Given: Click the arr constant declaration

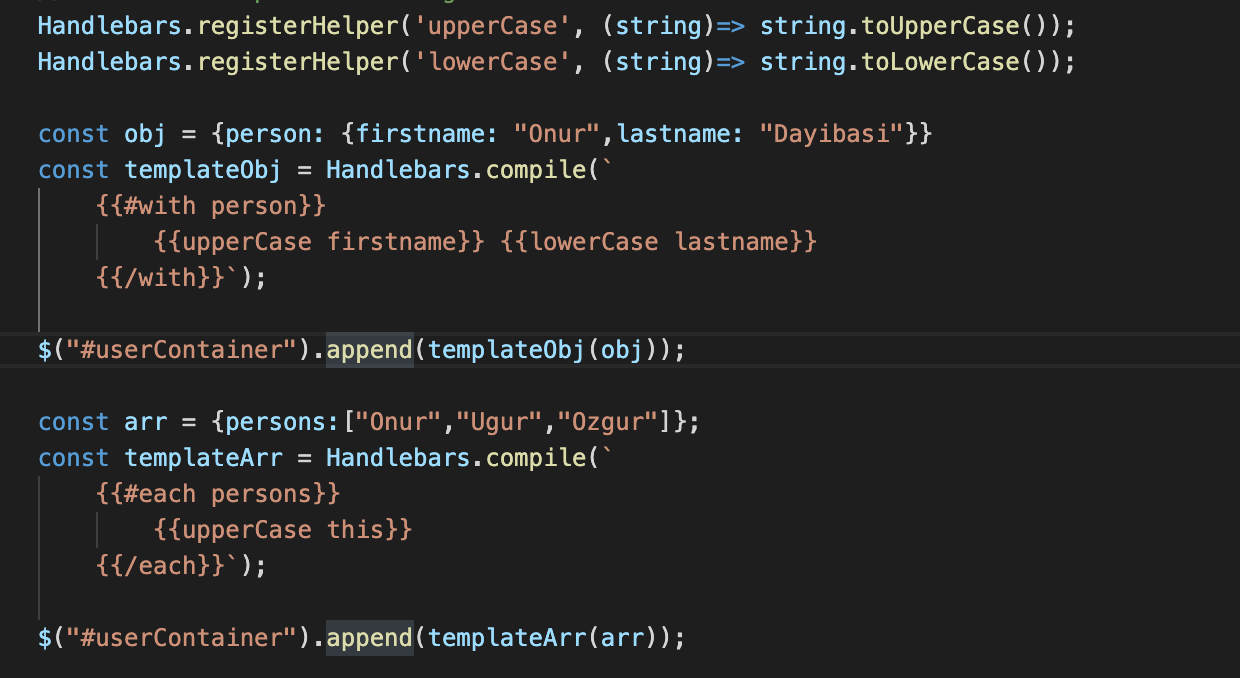Looking at the screenshot, I should pos(145,421).
